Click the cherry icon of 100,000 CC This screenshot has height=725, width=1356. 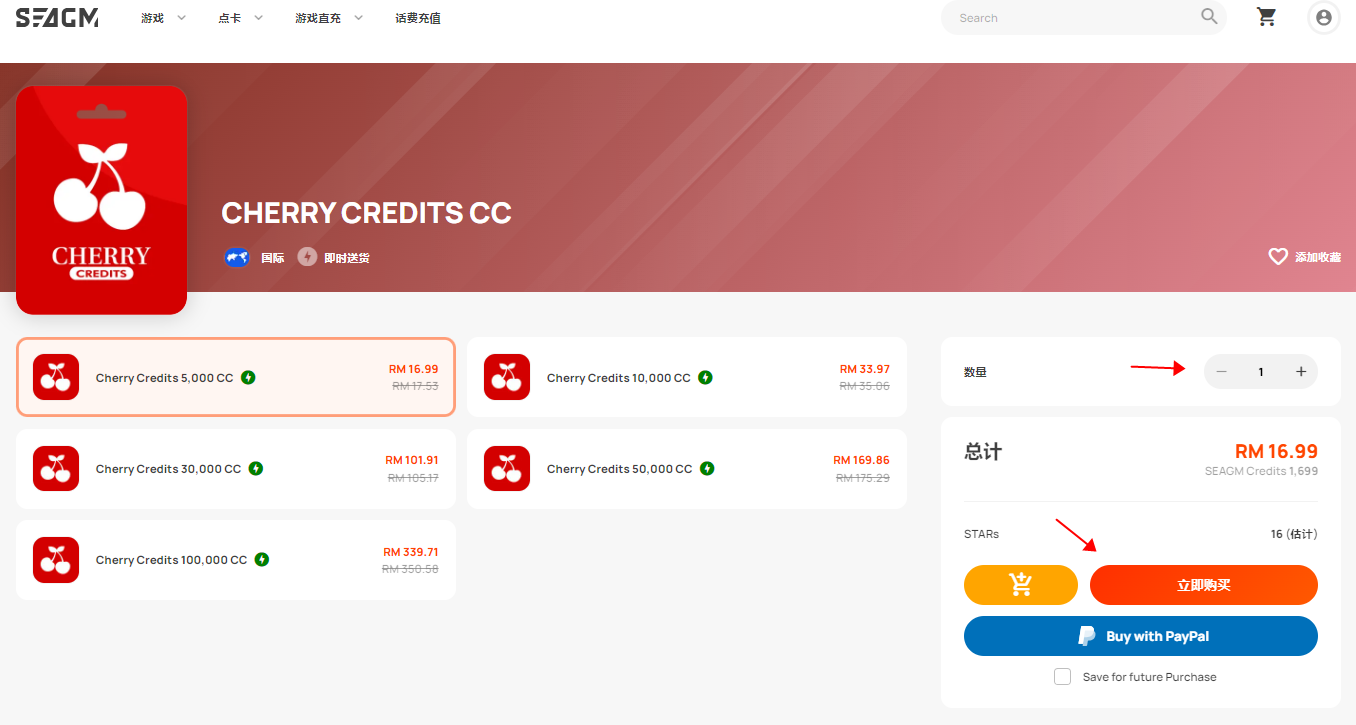point(56,559)
